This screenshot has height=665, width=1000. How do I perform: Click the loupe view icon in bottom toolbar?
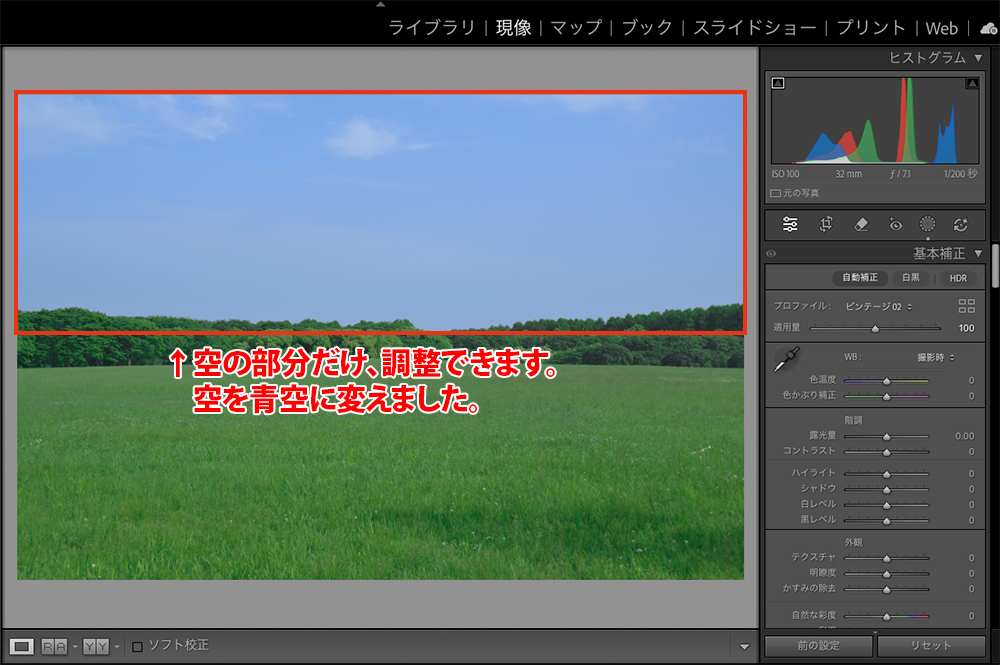pyautogui.click(x=23, y=646)
